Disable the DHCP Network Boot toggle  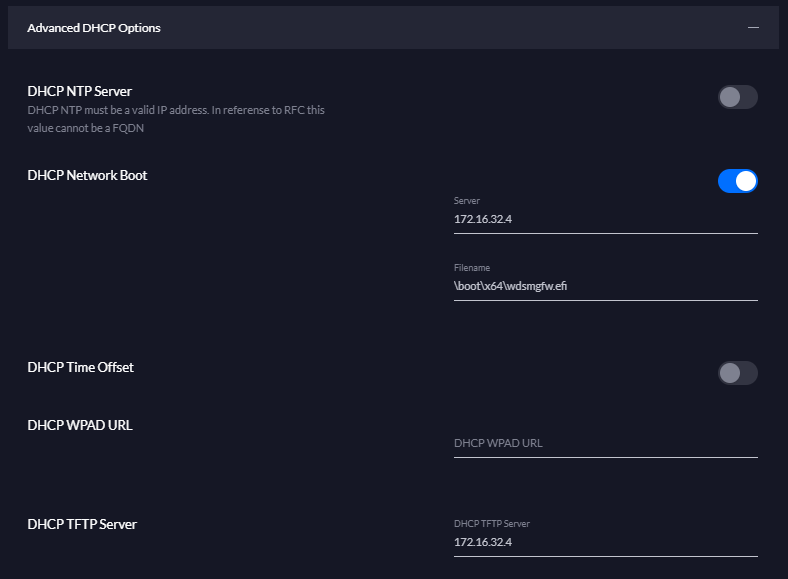click(x=737, y=181)
